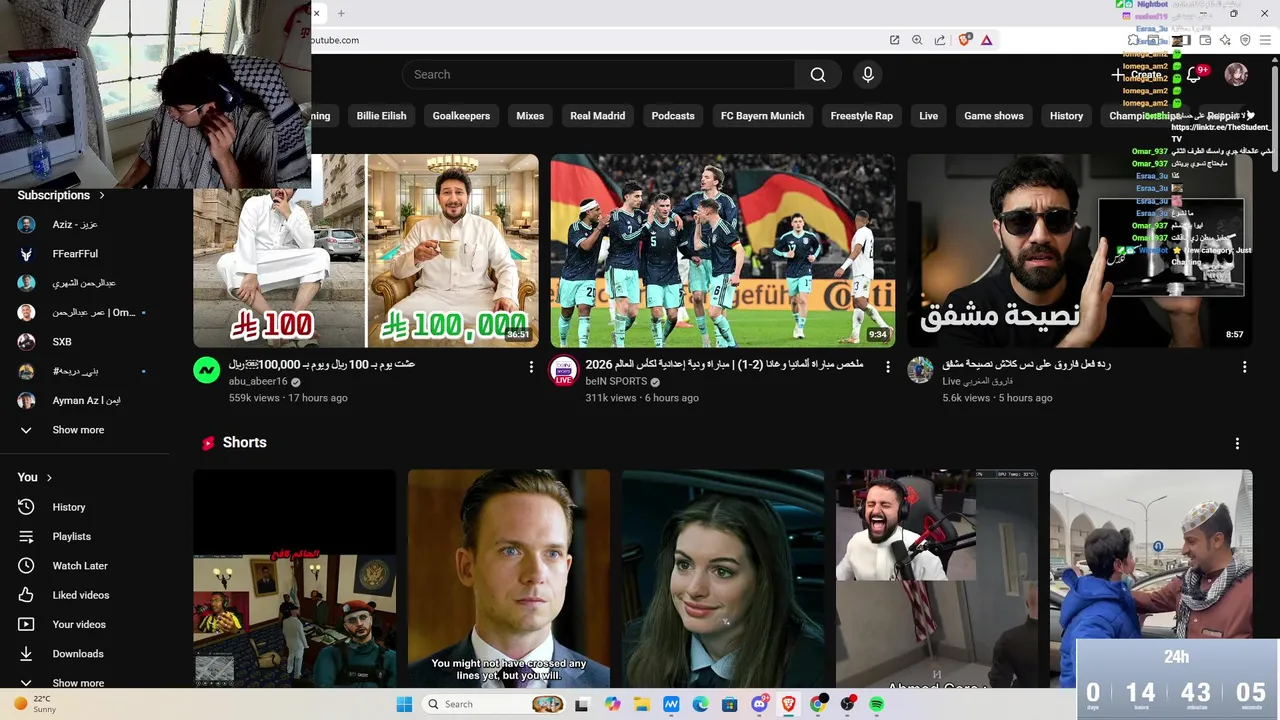Click the zoom magnifier icon in address bar

(917, 40)
